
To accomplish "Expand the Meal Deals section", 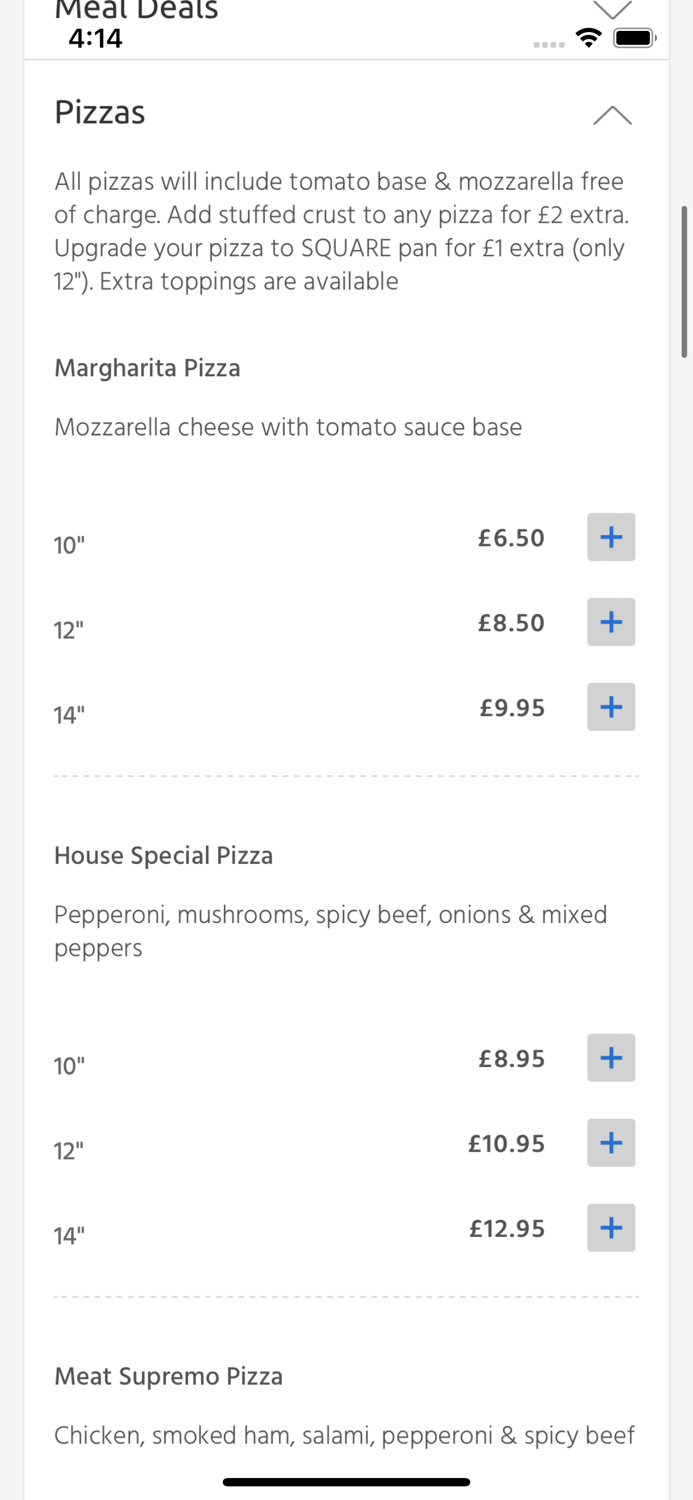I will coord(612,8).
